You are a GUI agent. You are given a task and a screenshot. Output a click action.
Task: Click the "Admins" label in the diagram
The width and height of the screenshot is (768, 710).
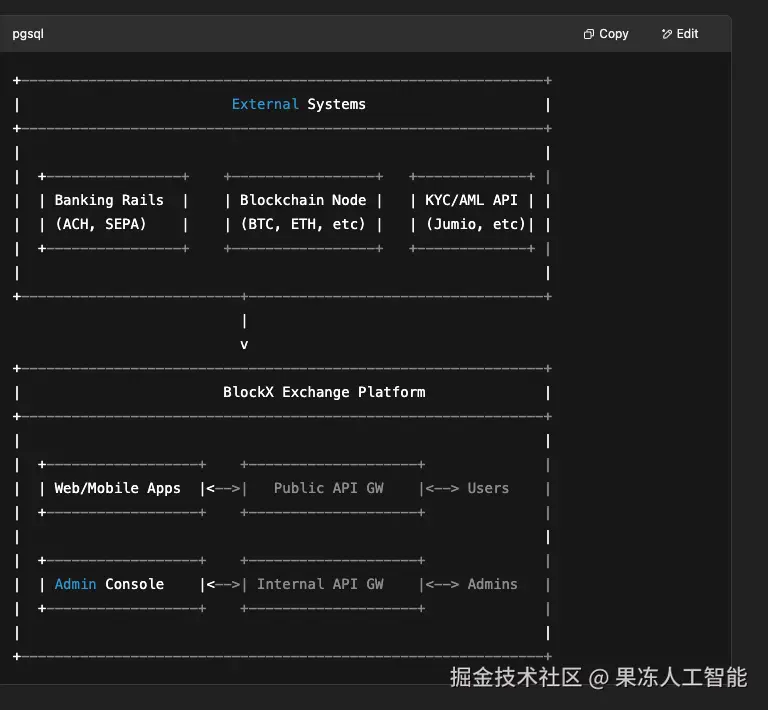492,584
